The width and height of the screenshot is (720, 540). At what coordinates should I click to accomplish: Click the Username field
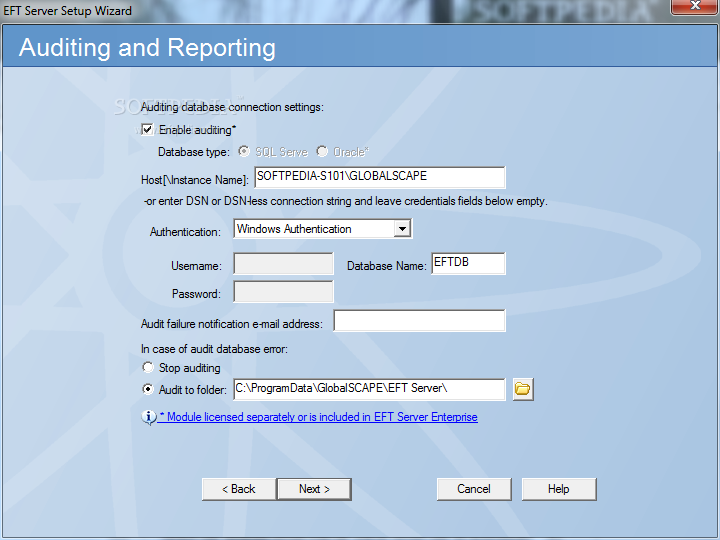click(x=283, y=264)
